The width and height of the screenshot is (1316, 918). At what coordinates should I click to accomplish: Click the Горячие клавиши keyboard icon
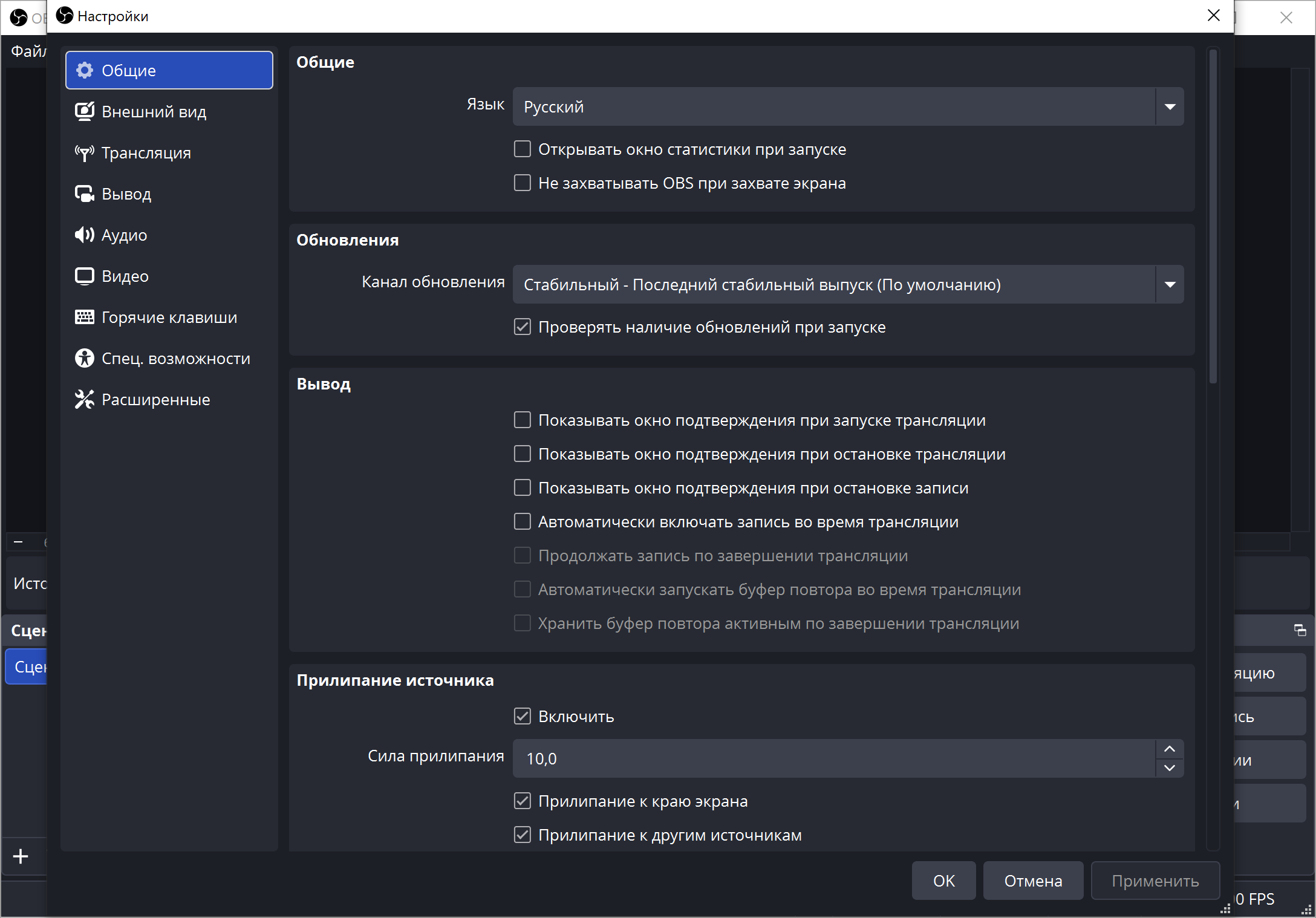85,317
